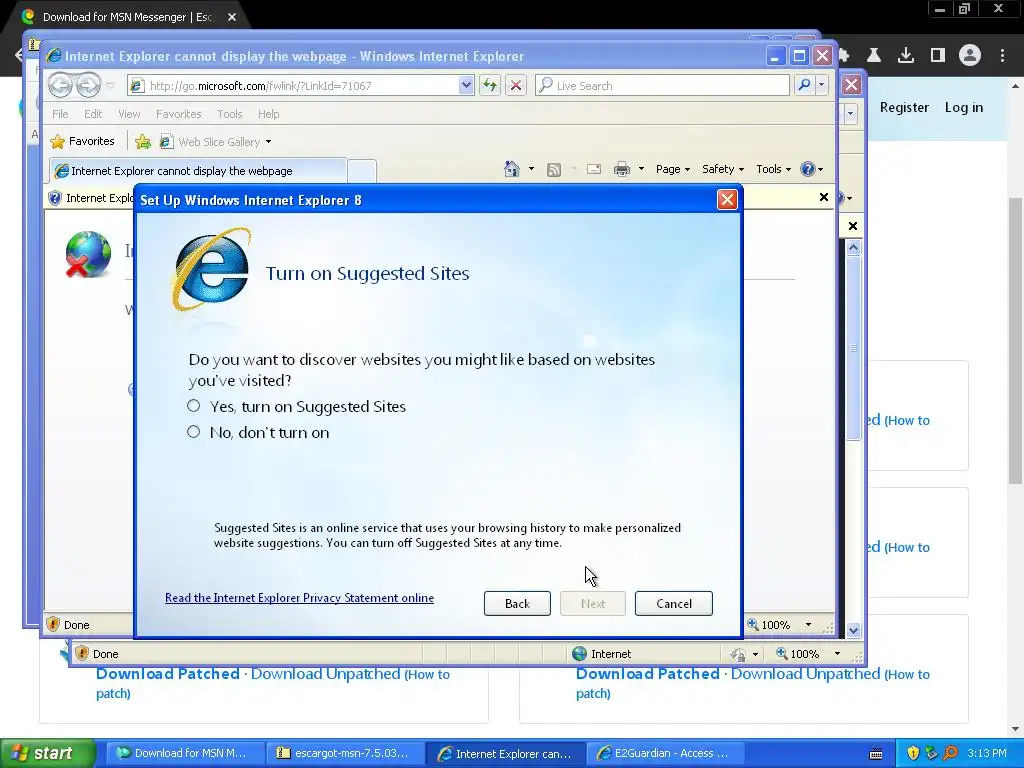Click the security shield tray icon
Screen dimensions: 1024x768
pyautogui.click(x=913, y=753)
